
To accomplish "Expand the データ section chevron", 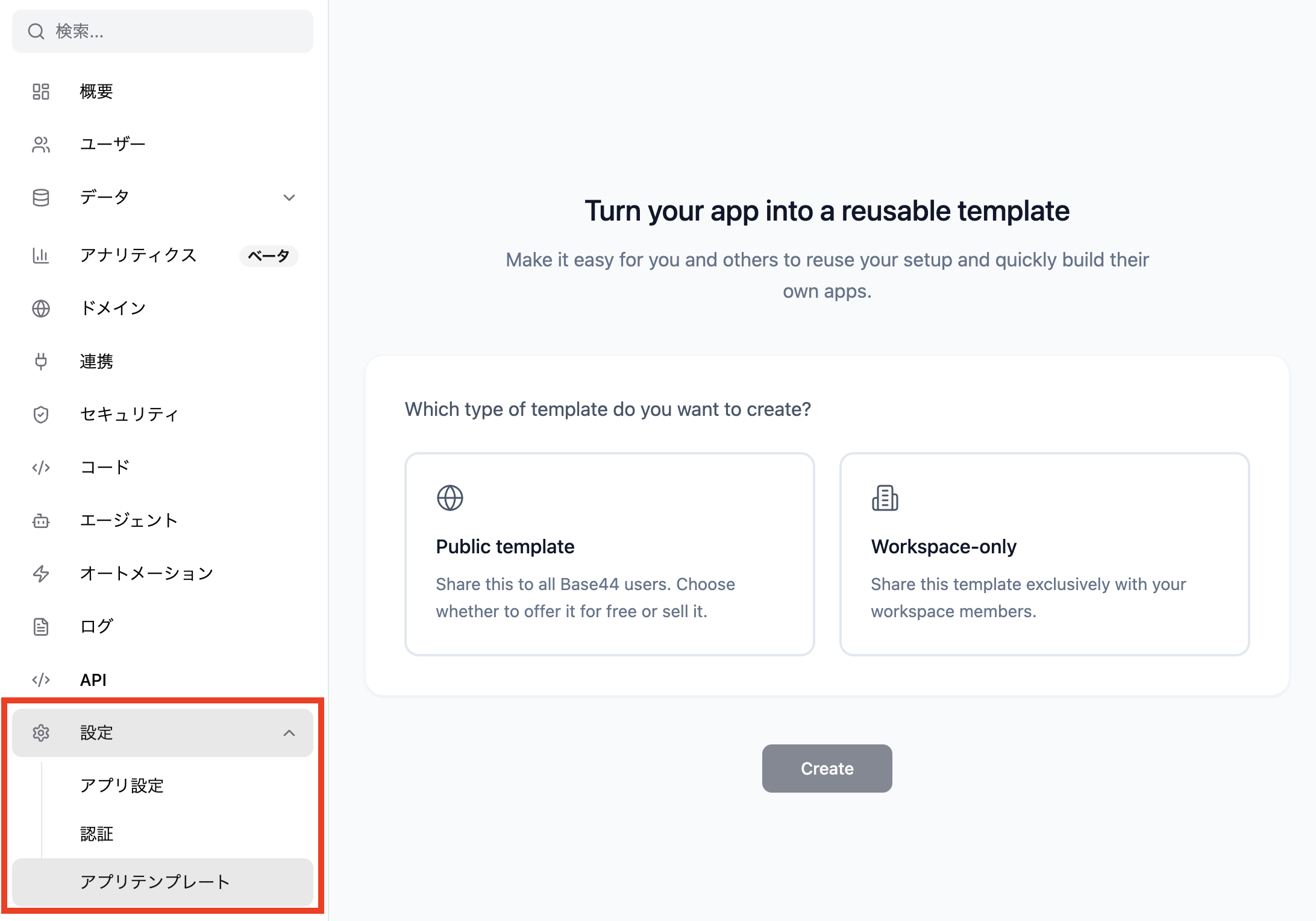I will tap(289, 198).
